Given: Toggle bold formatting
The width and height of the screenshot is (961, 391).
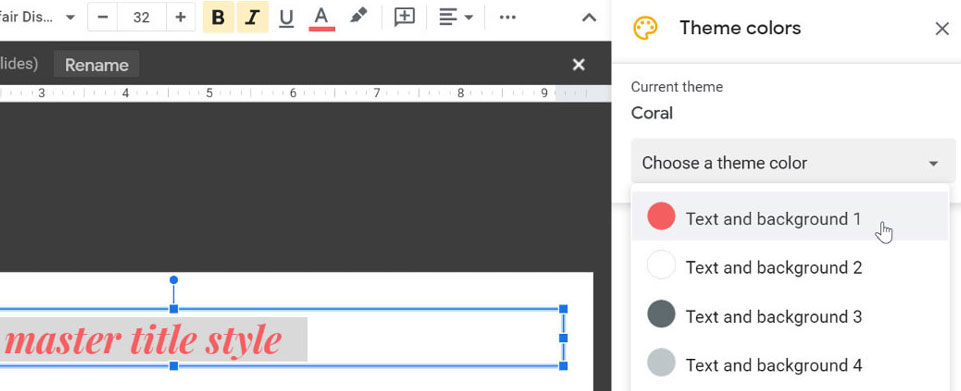Looking at the screenshot, I should point(218,17).
